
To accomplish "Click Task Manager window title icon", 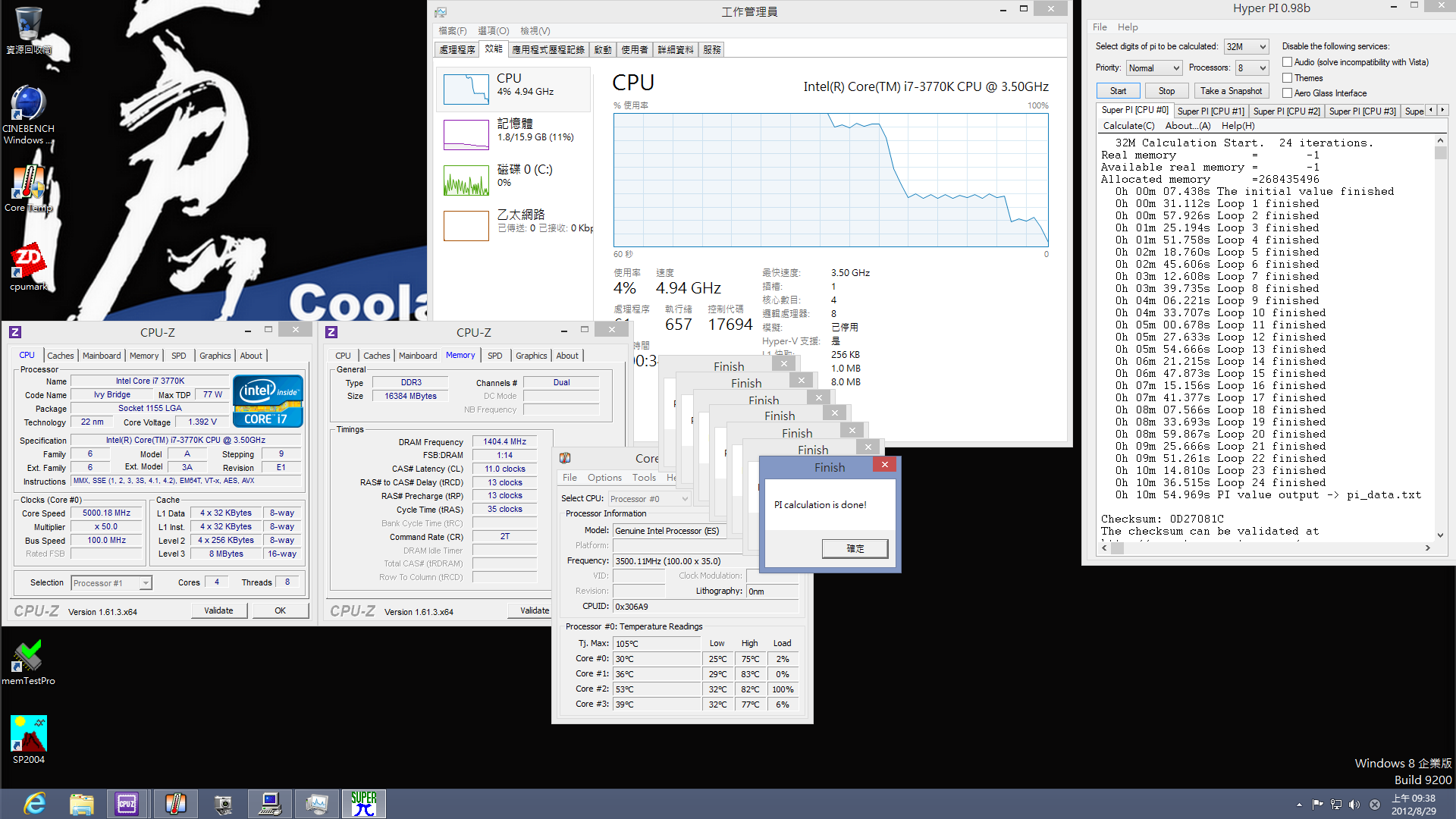I will coord(441,12).
